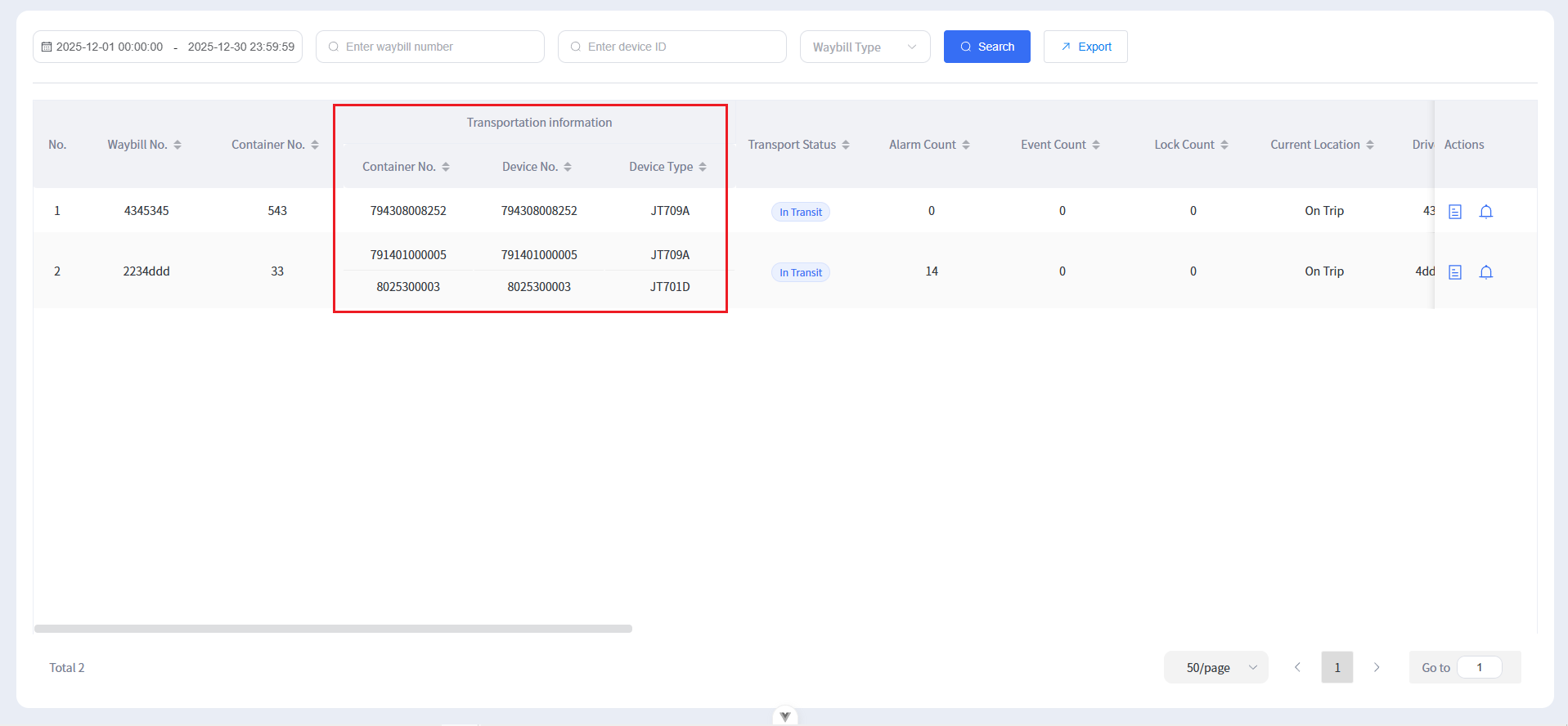Open the 50/page size selector

coord(1215,667)
